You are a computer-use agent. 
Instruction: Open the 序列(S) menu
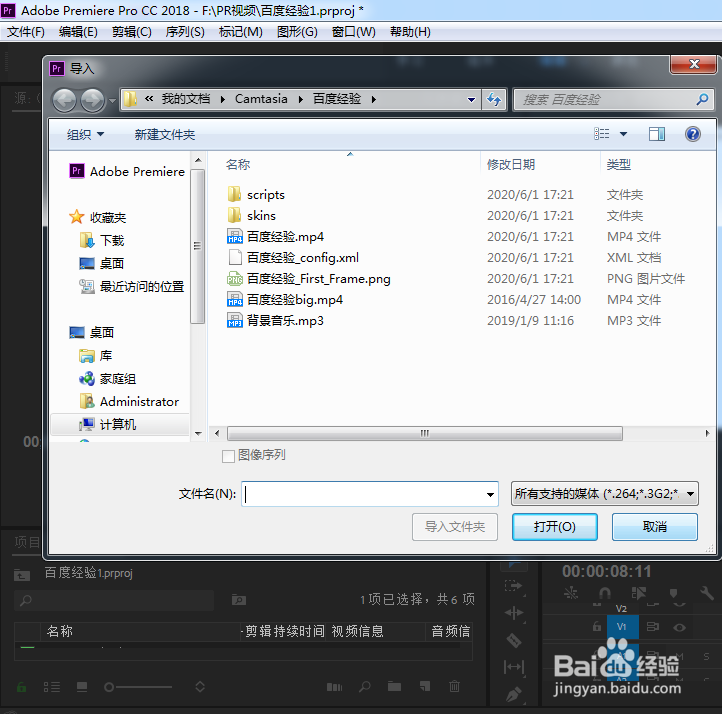click(185, 32)
